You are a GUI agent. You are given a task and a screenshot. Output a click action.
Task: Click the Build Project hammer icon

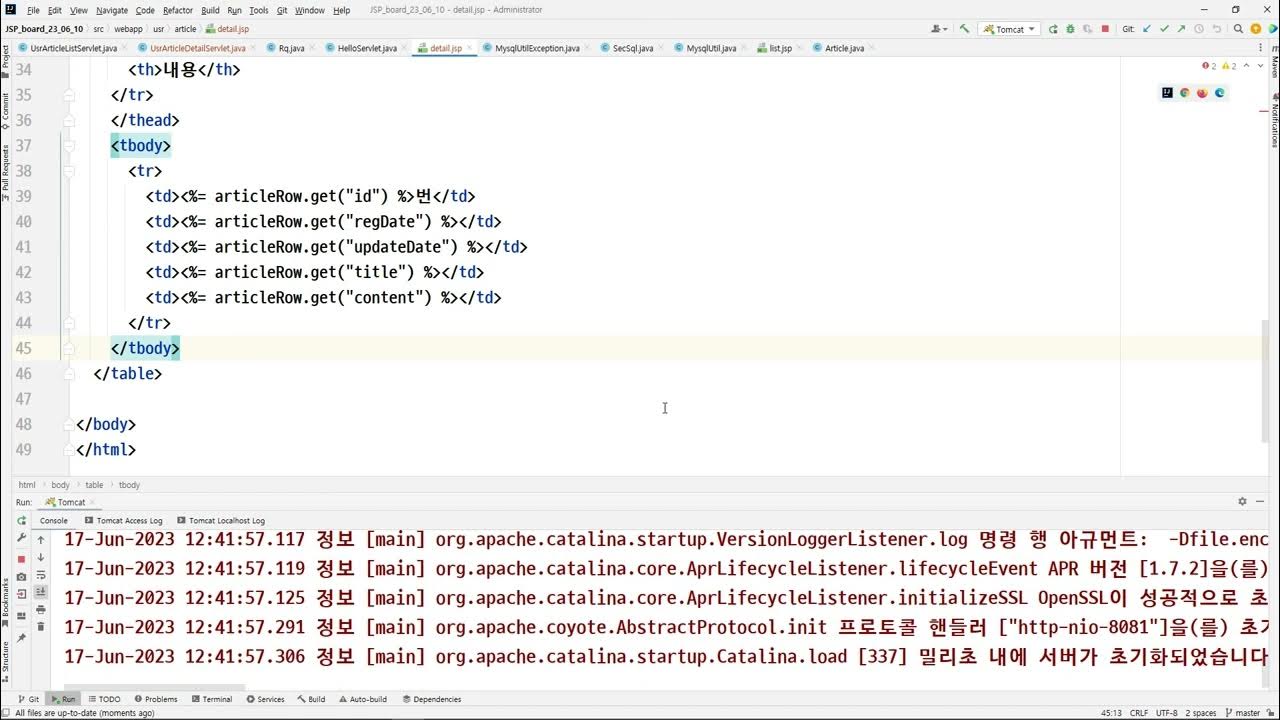(x=964, y=29)
